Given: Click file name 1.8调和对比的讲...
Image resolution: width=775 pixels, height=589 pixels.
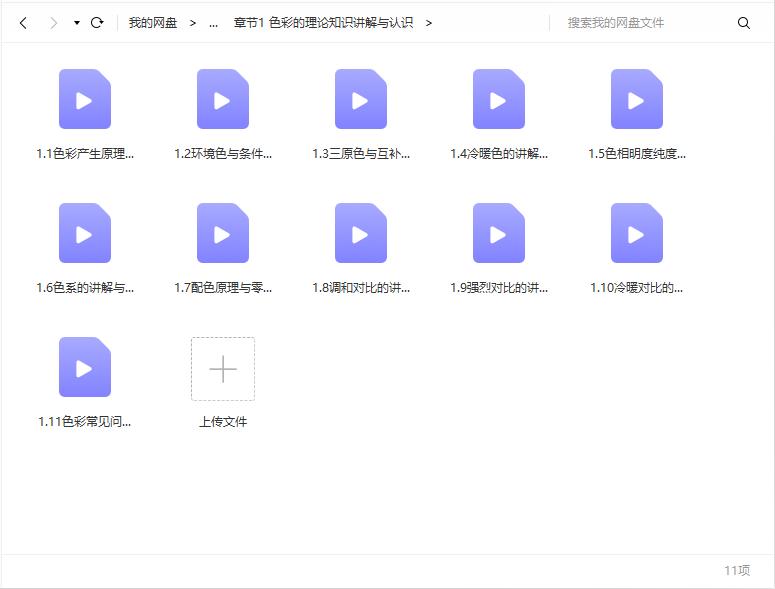Looking at the screenshot, I should coord(361,288).
